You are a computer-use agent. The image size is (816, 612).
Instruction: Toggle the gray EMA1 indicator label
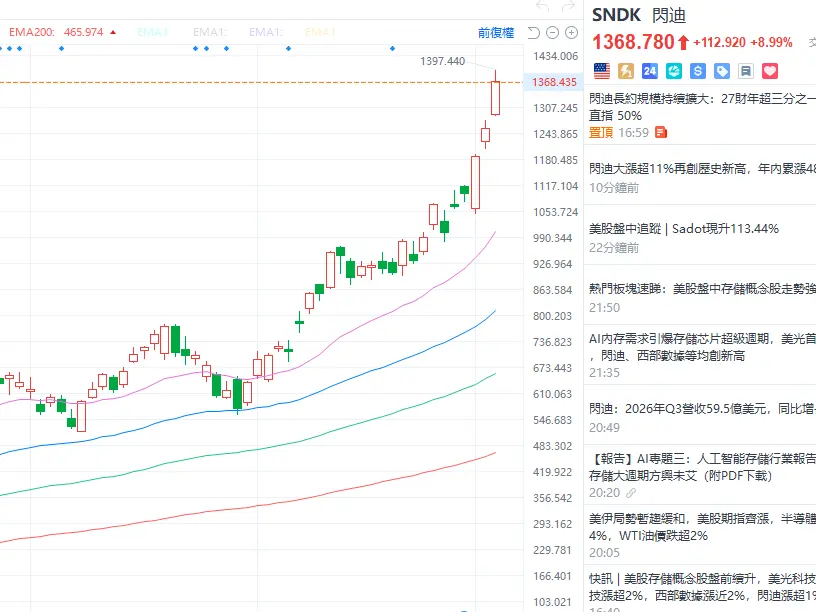click(x=209, y=32)
